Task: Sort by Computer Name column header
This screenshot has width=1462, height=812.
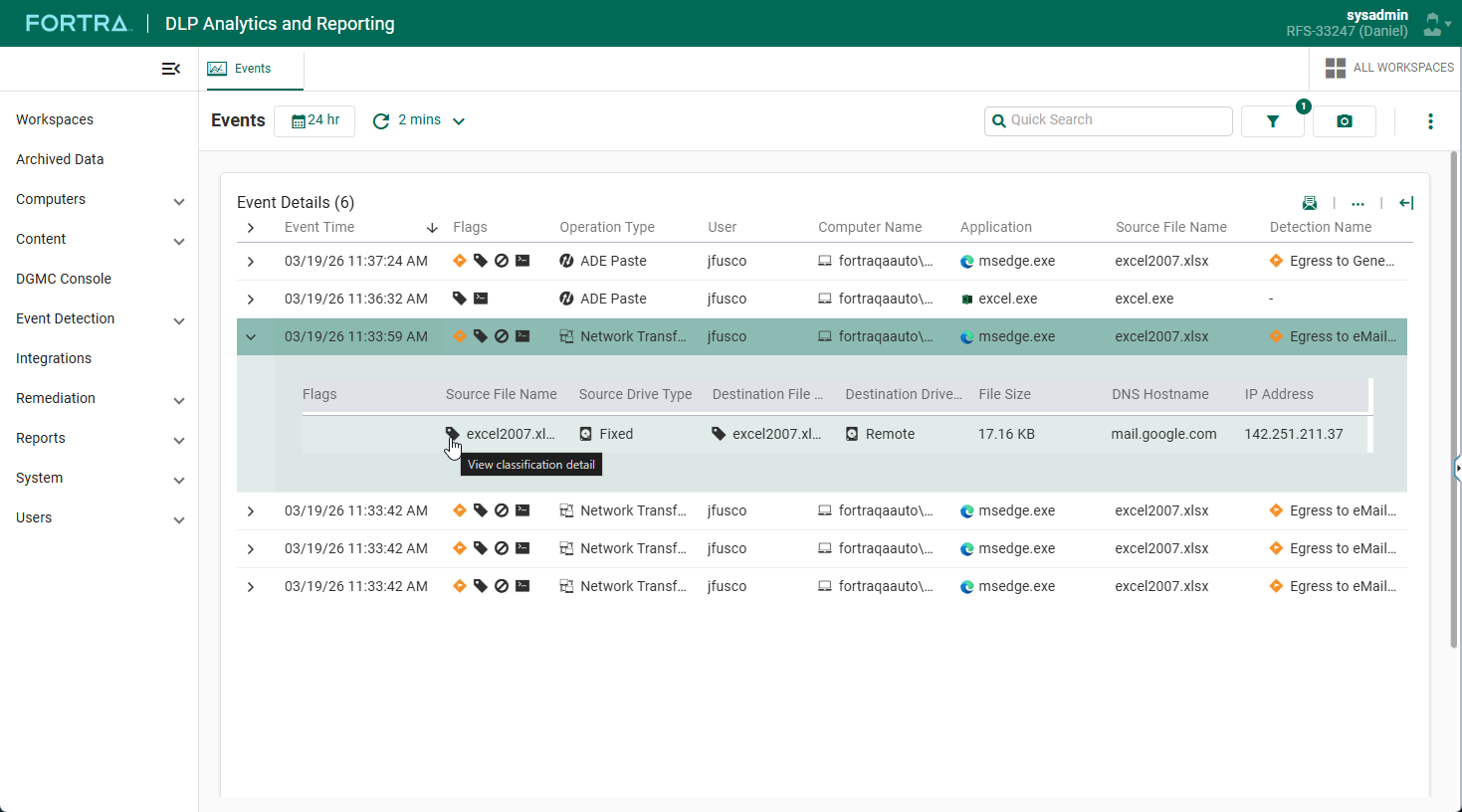Action: pyautogui.click(x=870, y=227)
